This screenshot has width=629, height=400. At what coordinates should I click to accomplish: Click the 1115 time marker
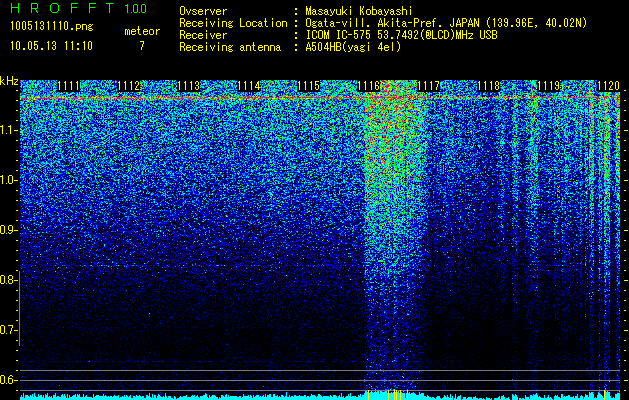(308, 86)
